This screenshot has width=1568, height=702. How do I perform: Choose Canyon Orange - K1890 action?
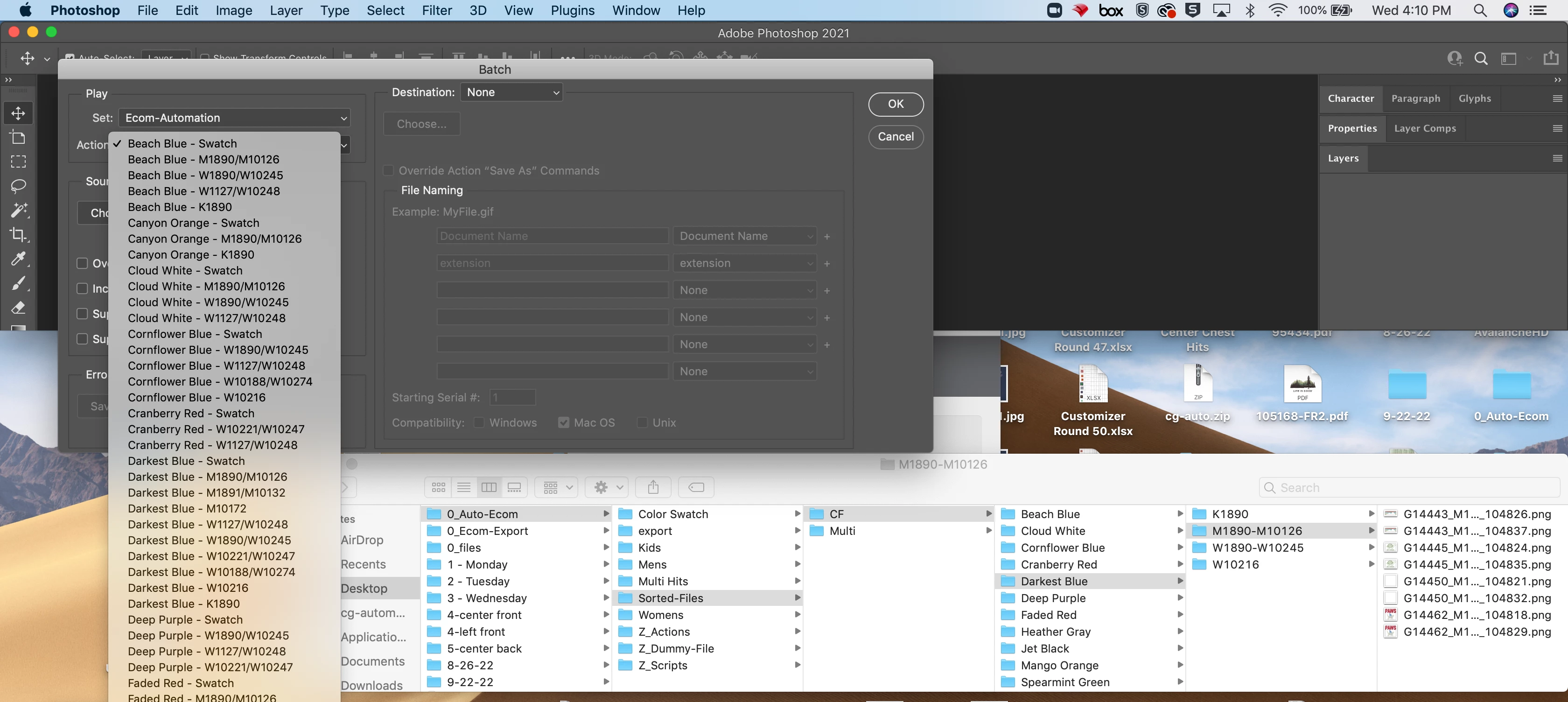point(190,254)
